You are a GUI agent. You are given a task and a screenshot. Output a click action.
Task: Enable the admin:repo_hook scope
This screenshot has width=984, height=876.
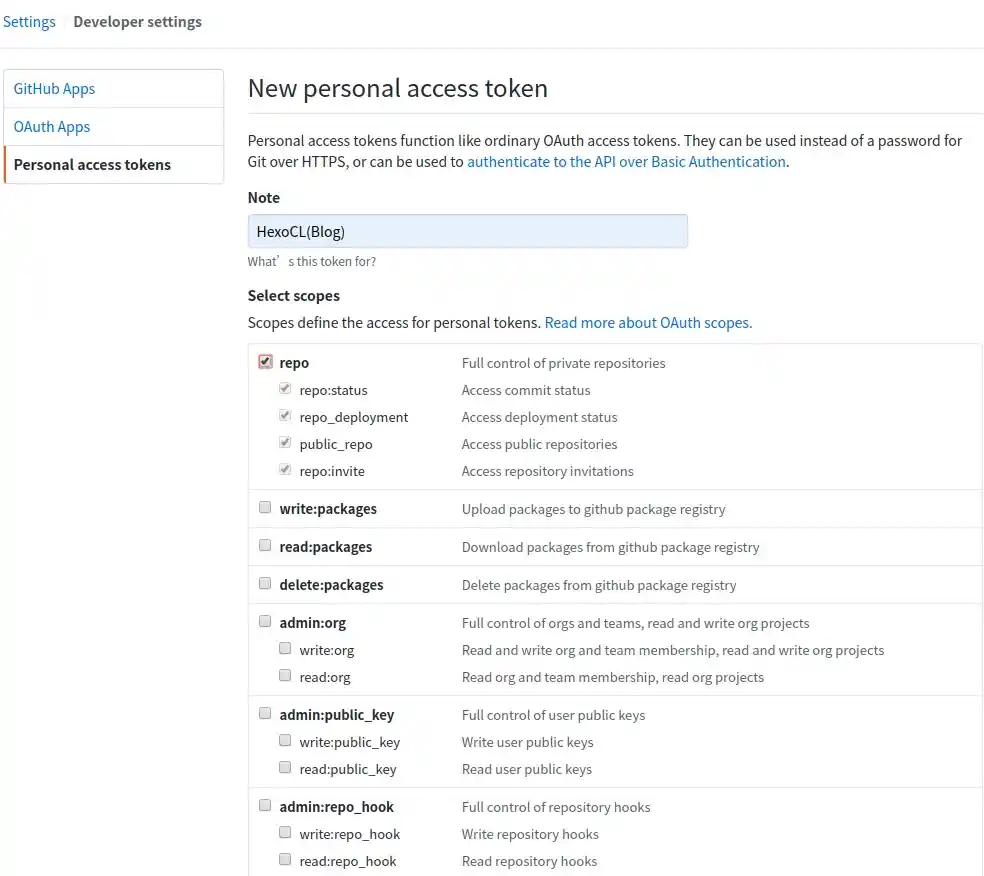[x=264, y=804]
